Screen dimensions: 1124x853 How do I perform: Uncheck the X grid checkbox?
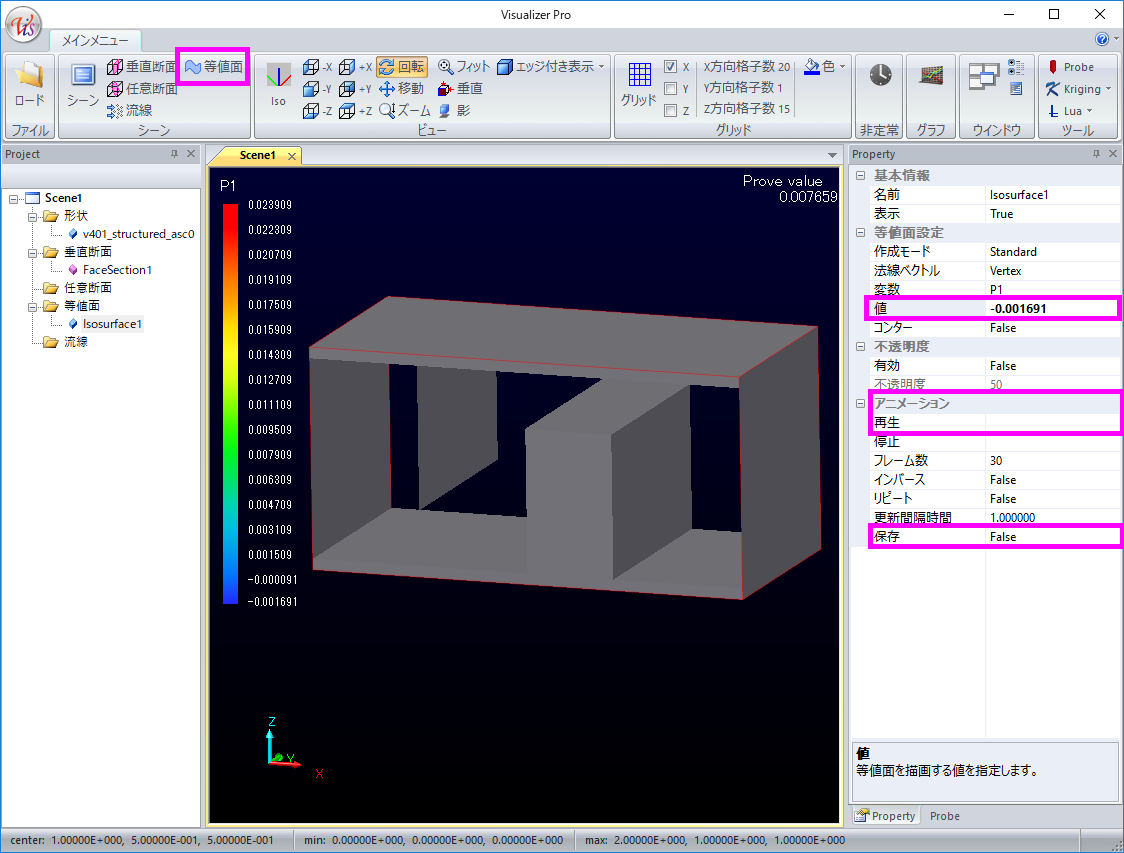point(671,67)
